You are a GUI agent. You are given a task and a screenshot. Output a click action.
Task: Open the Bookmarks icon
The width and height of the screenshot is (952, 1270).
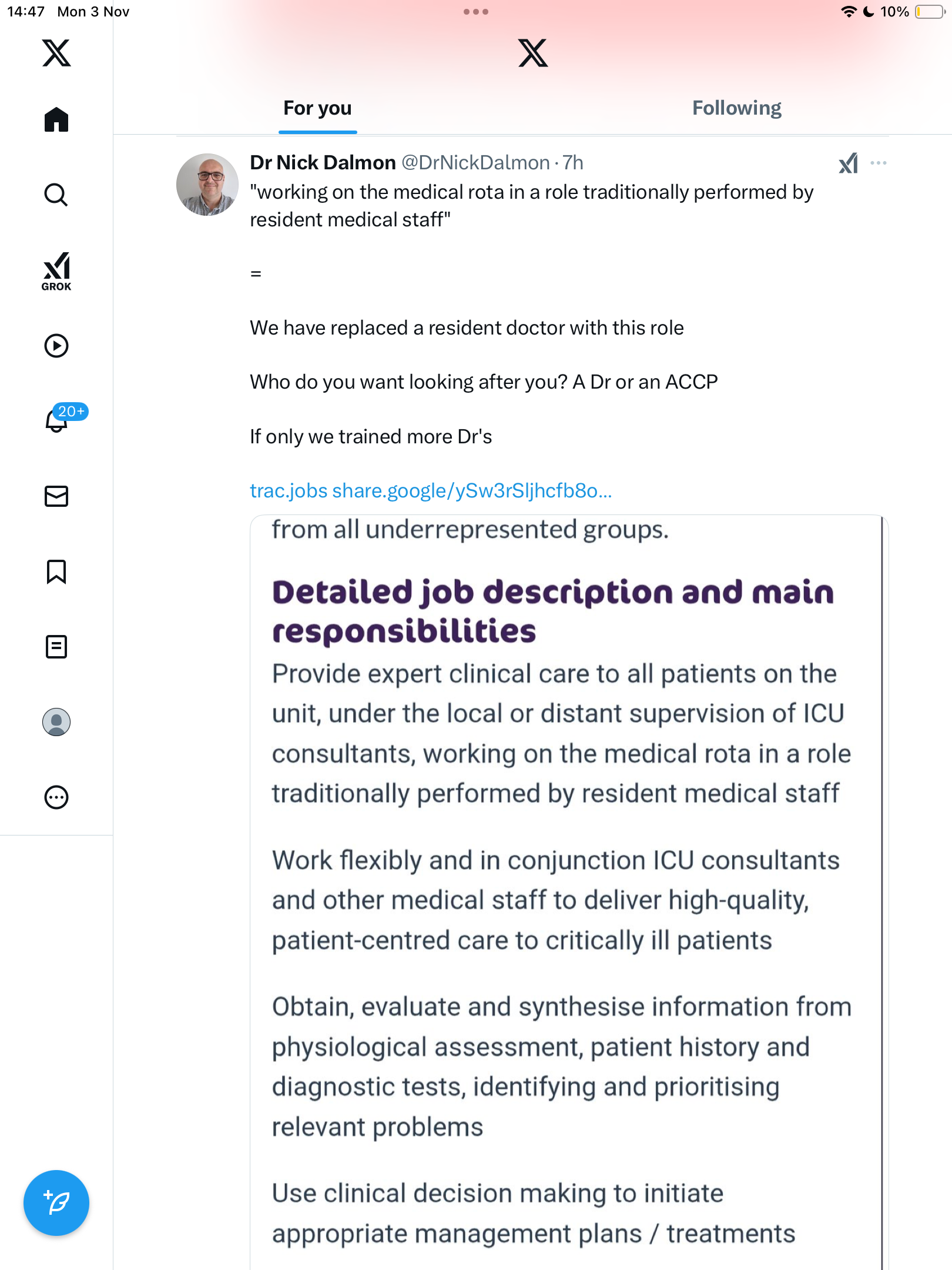(x=56, y=571)
